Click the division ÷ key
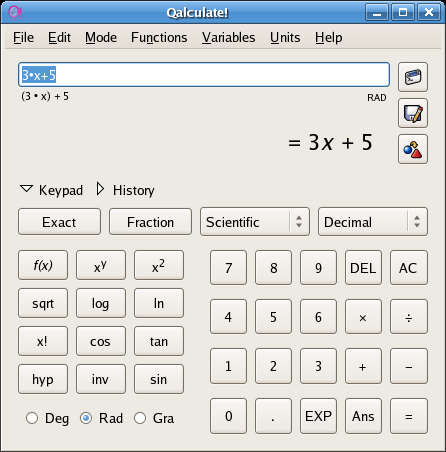 (409, 317)
